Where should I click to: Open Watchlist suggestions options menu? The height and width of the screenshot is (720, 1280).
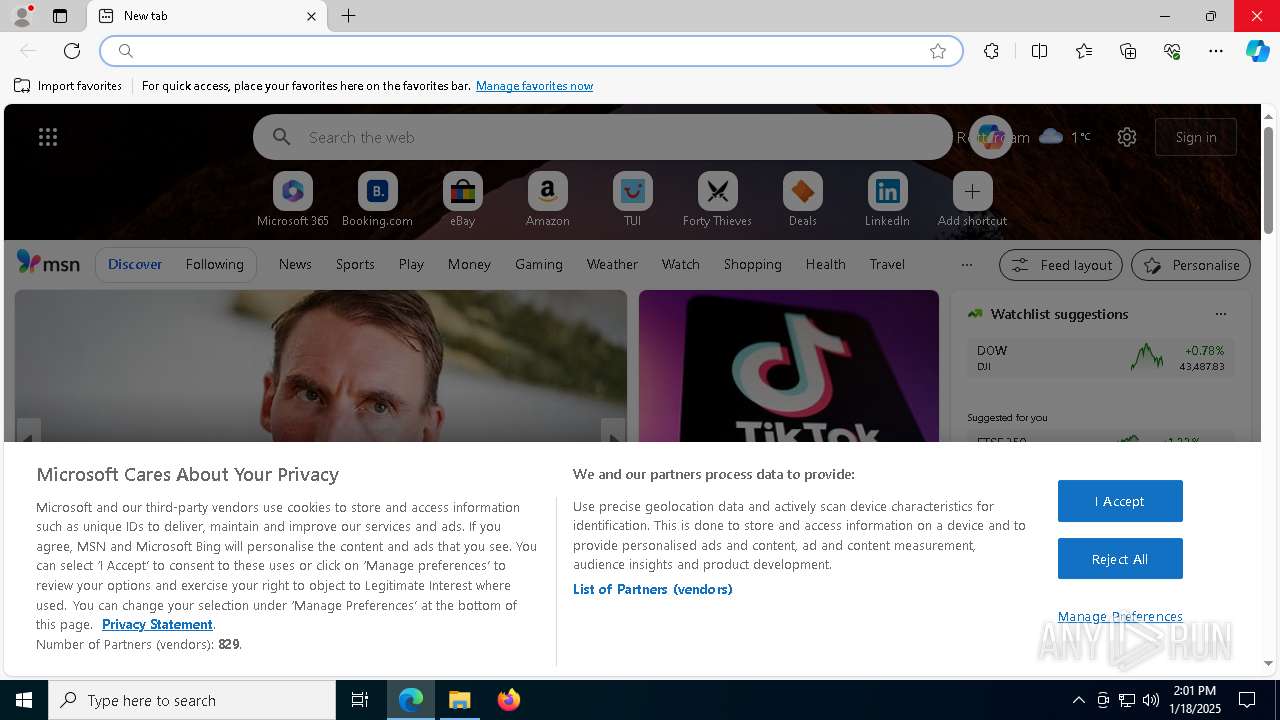pos(1221,314)
